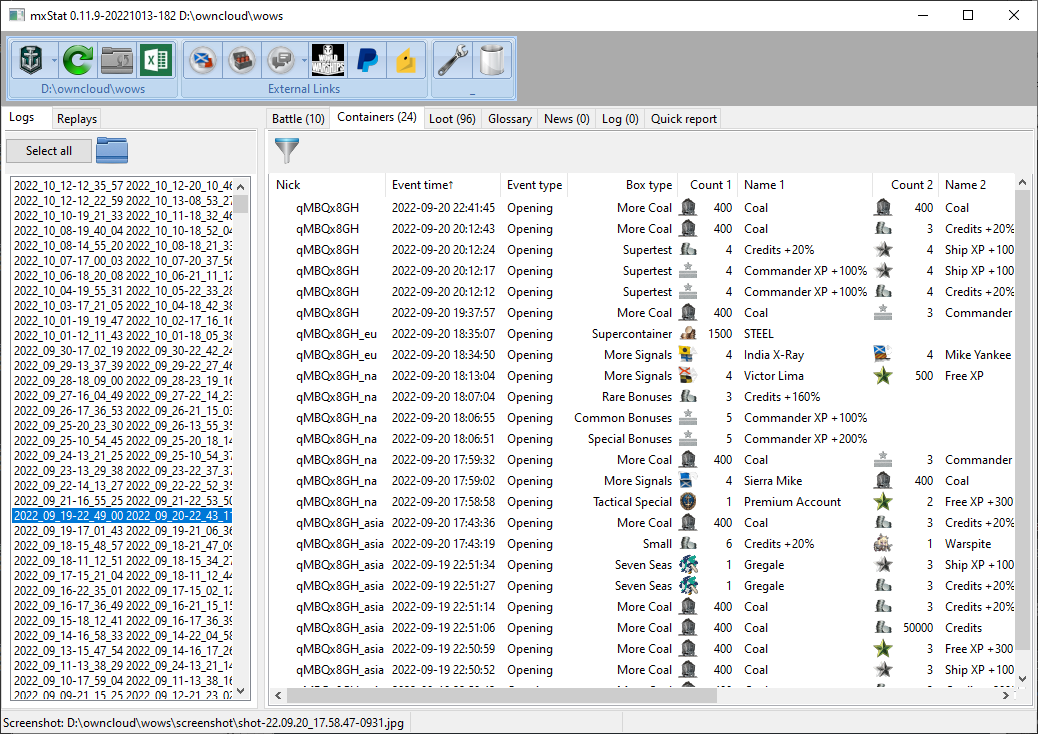Select log entry 2022_10_06-18_20_08
This screenshot has height=734, width=1038.
[x=122, y=276]
